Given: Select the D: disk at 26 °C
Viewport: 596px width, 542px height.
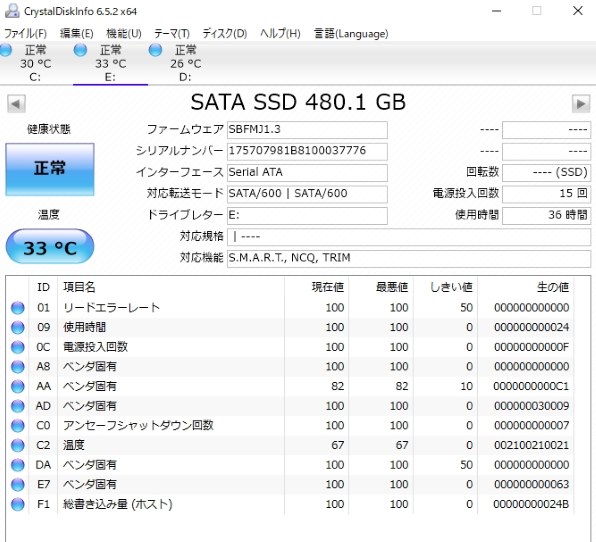Looking at the screenshot, I should (185, 63).
